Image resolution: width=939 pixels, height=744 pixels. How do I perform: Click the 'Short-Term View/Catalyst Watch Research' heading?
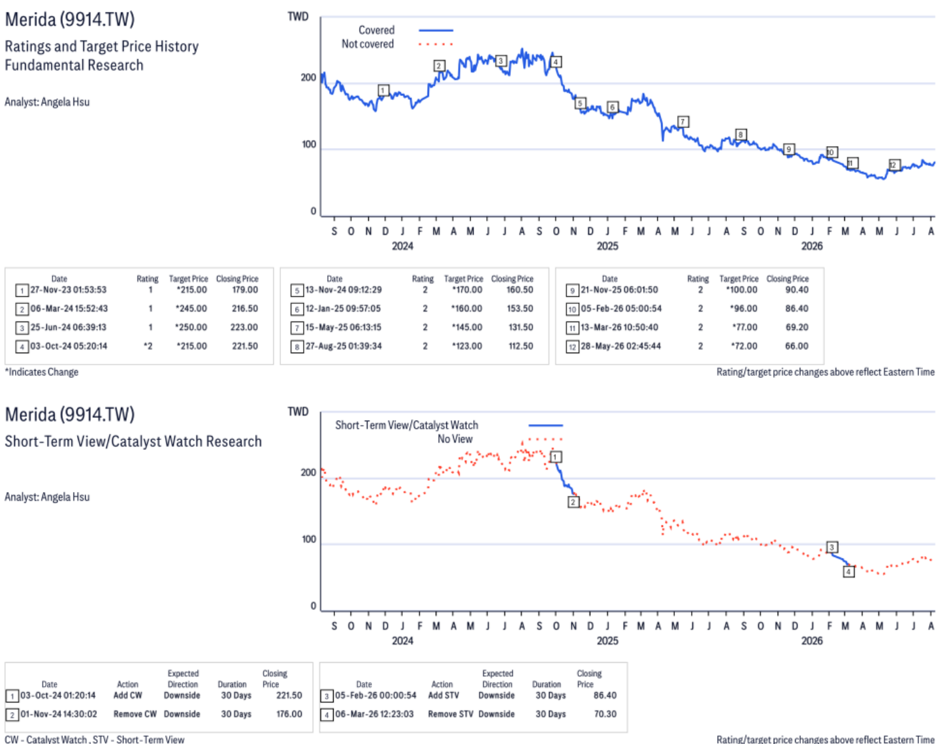coord(134,441)
